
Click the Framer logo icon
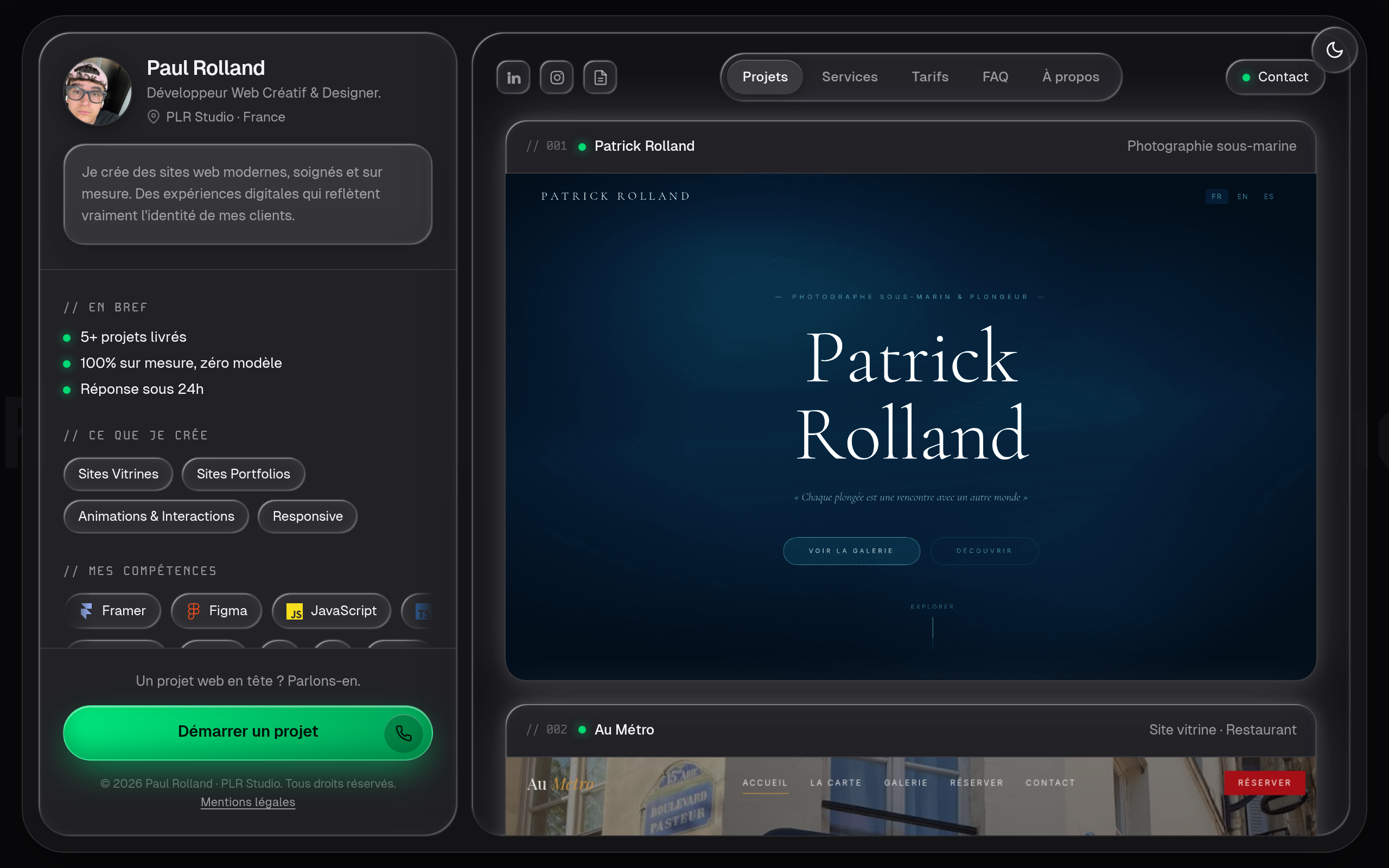[86, 611]
